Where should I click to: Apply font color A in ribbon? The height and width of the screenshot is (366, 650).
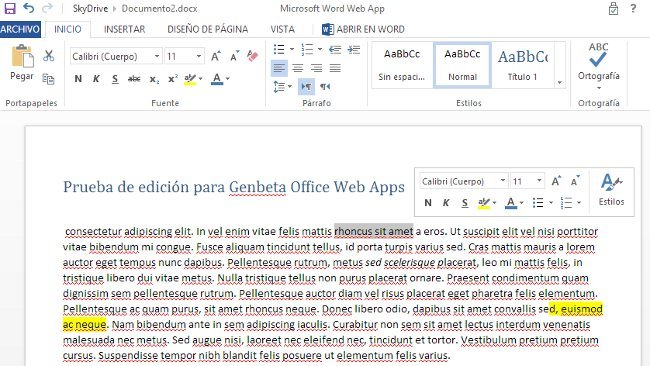click(217, 79)
